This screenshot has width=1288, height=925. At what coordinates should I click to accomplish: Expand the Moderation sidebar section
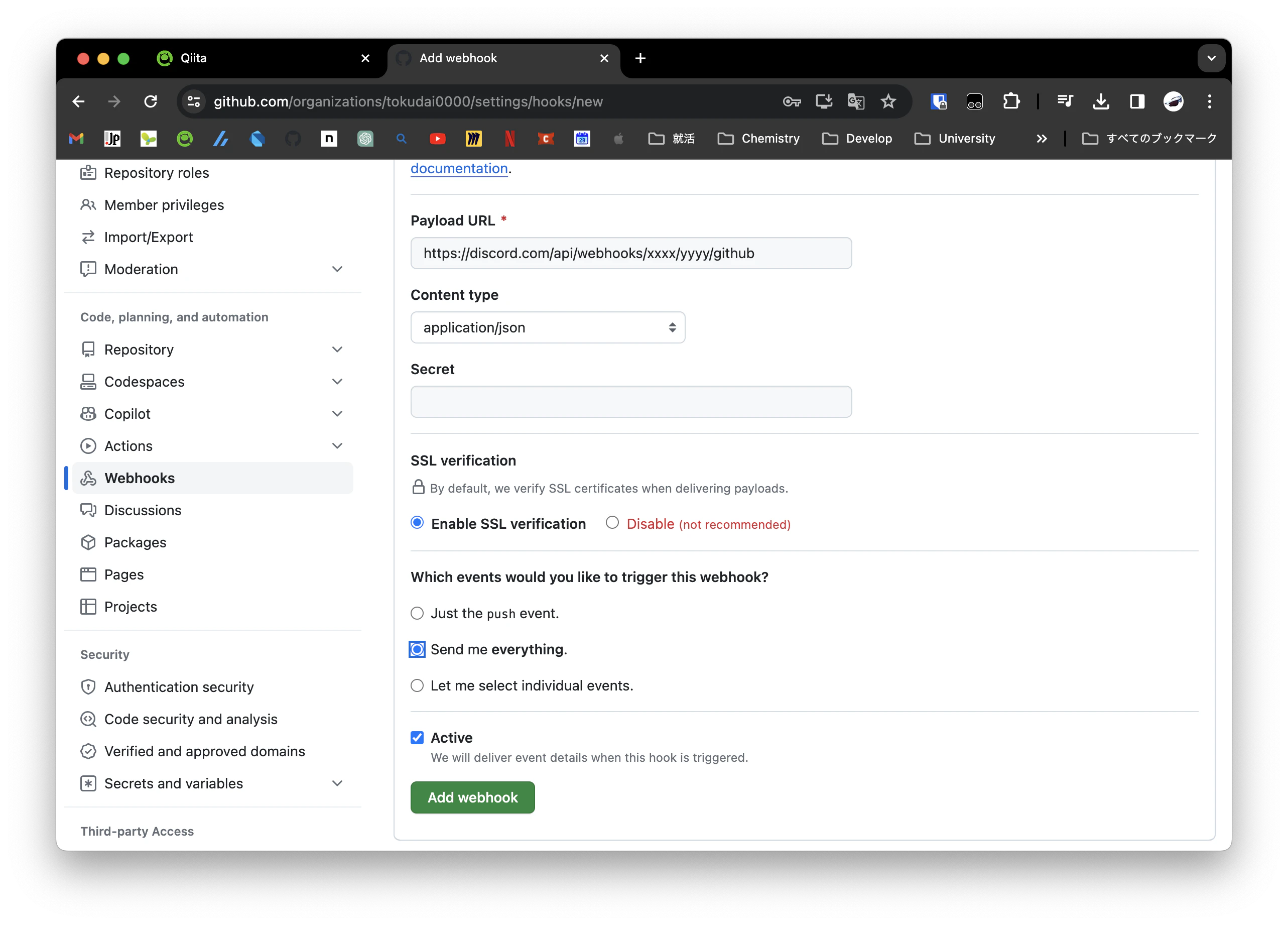[337, 269]
